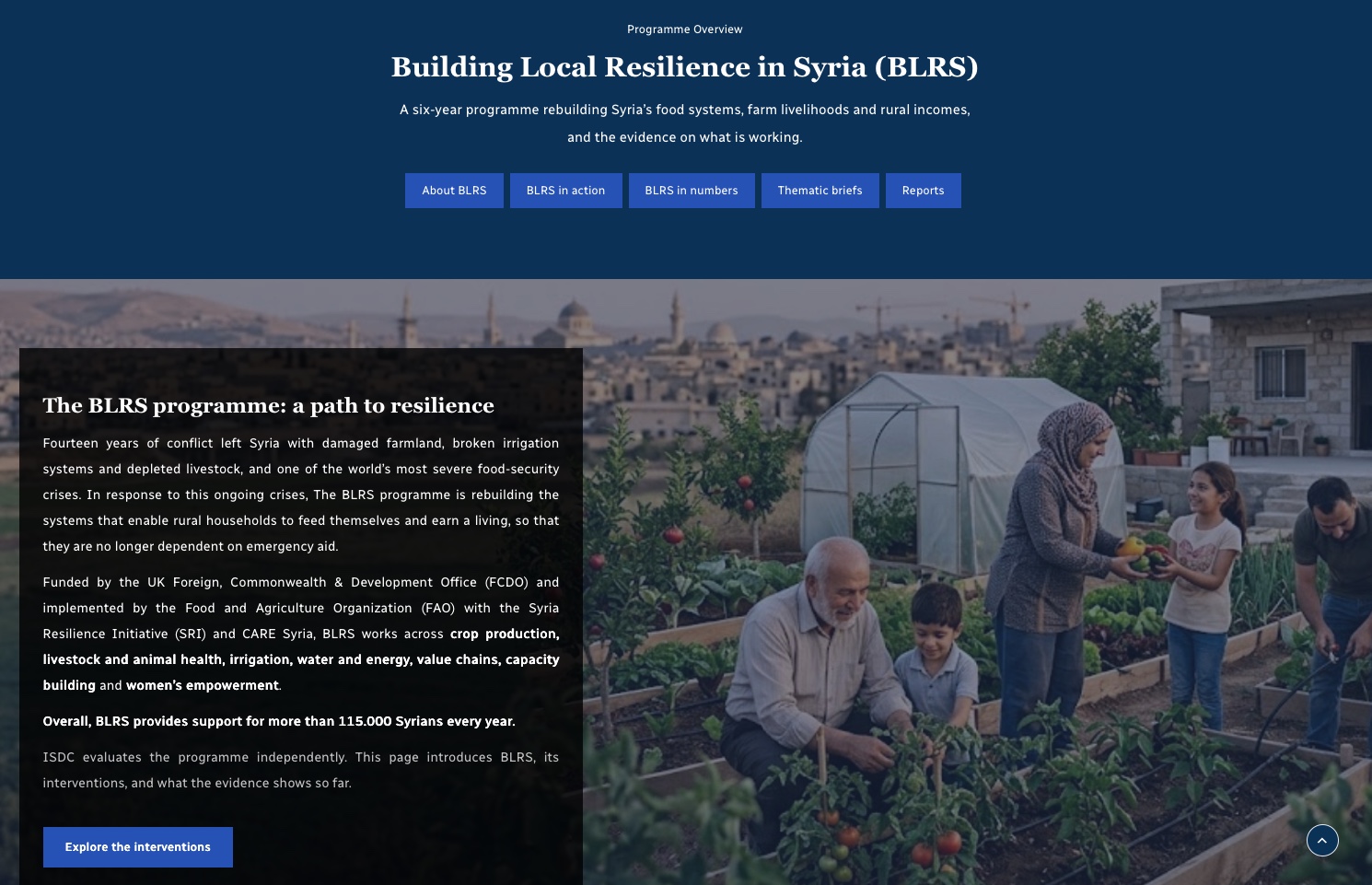
Task: Click the 'ISDC evaluates the programme' paragraph
Action: (x=301, y=770)
